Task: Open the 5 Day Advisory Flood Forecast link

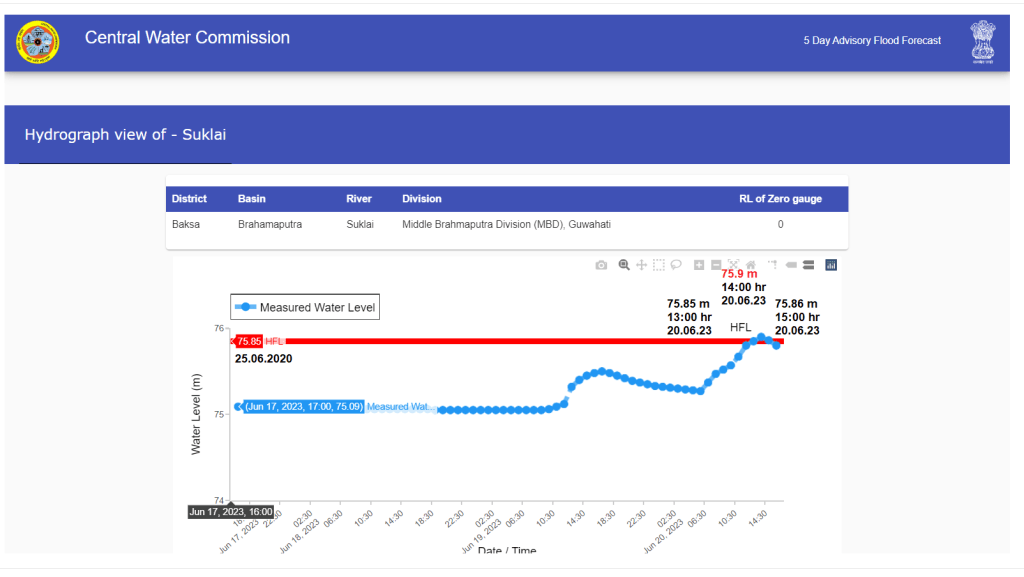Action: [x=872, y=41]
